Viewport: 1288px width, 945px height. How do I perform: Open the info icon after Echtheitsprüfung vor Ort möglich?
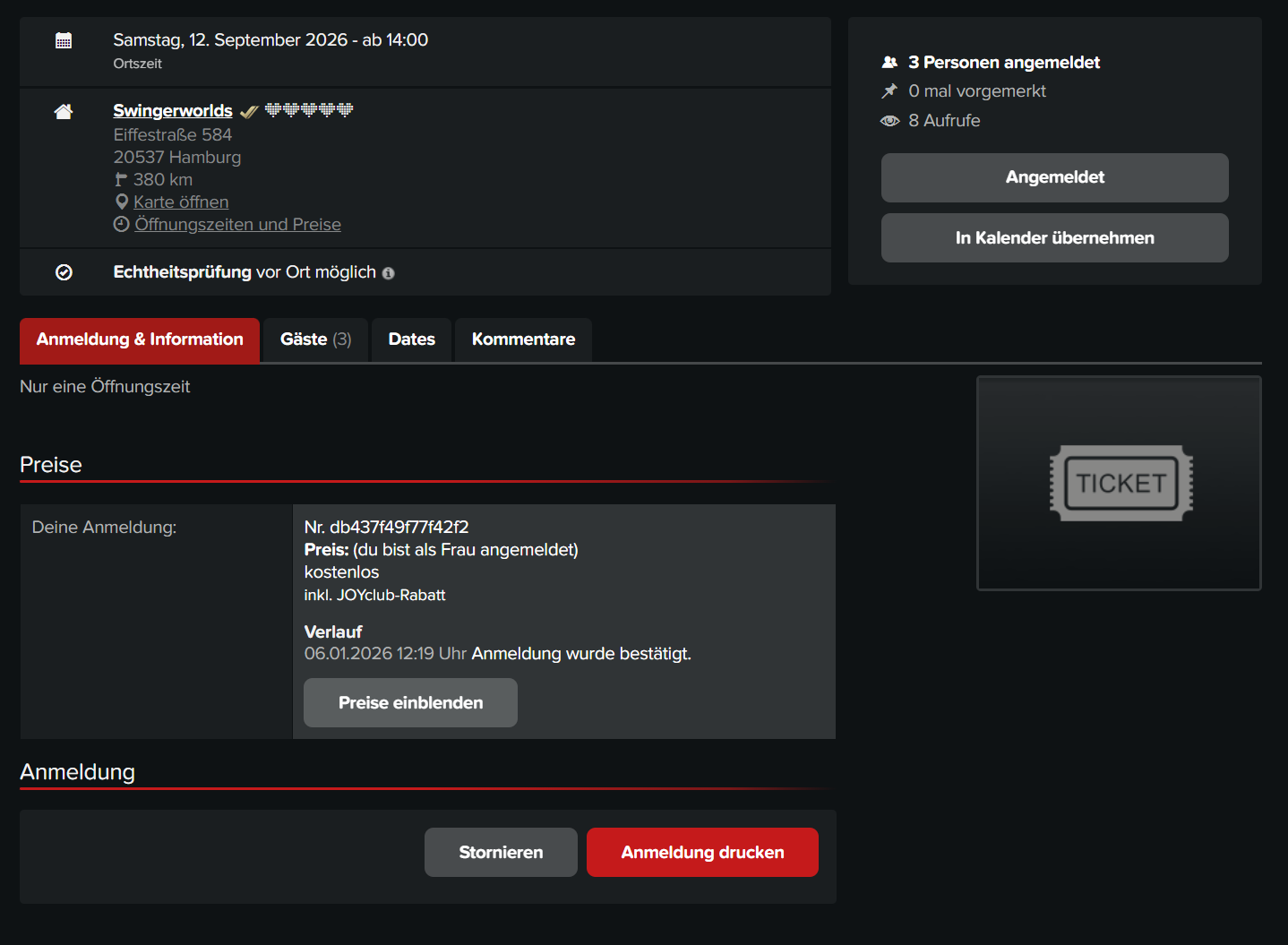click(389, 273)
